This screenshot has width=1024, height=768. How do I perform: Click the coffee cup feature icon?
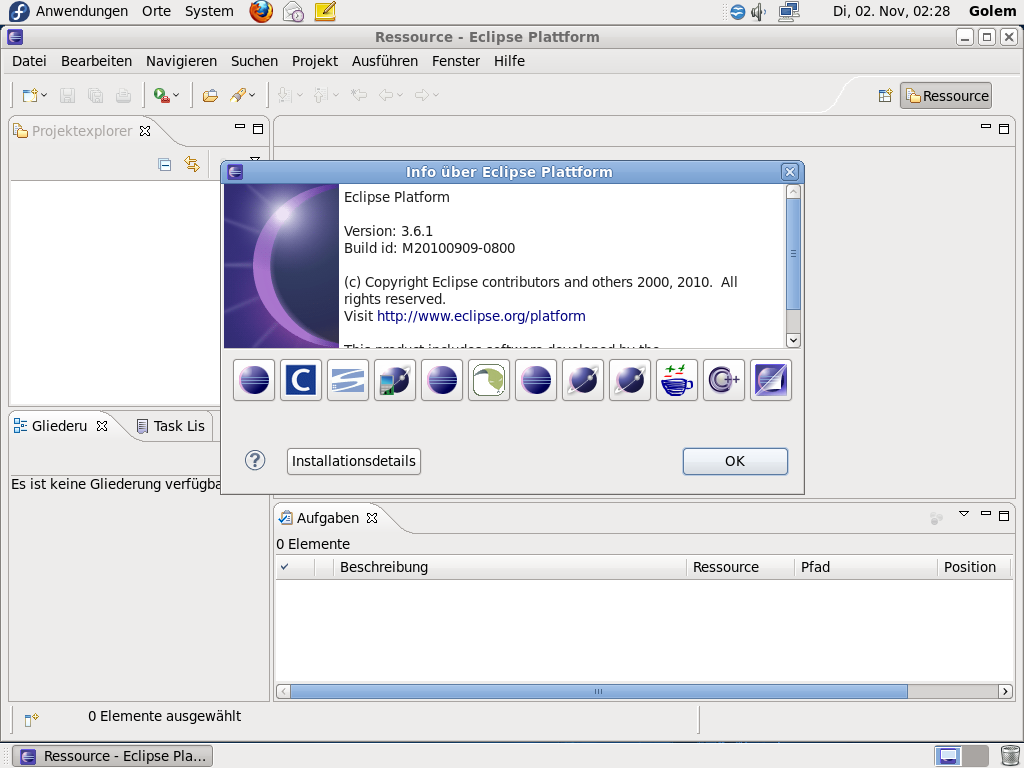[677, 380]
